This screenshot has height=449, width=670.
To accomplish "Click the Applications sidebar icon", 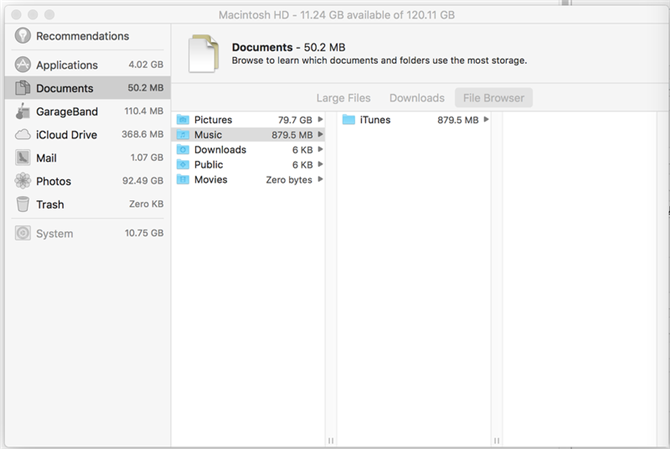I will [x=23, y=65].
